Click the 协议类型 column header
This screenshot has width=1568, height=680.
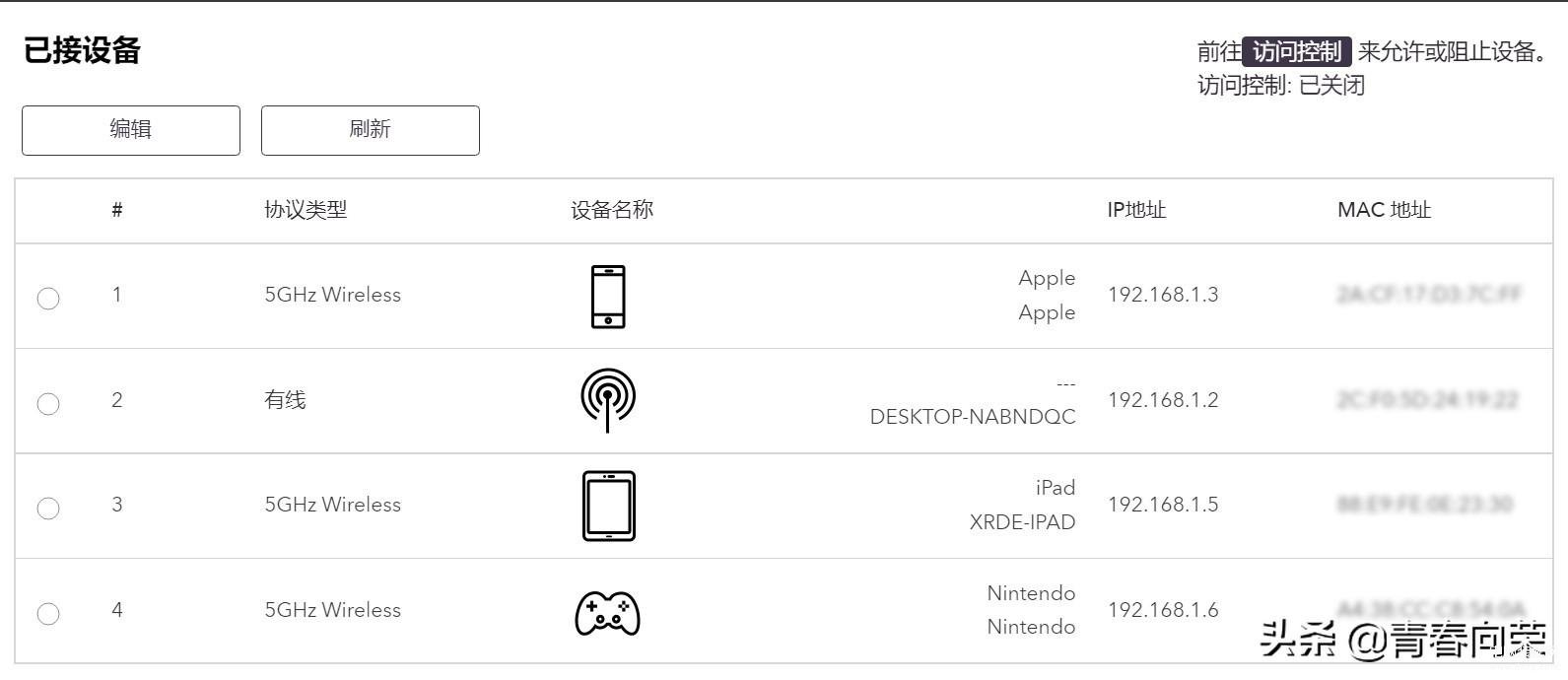(x=306, y=210)
